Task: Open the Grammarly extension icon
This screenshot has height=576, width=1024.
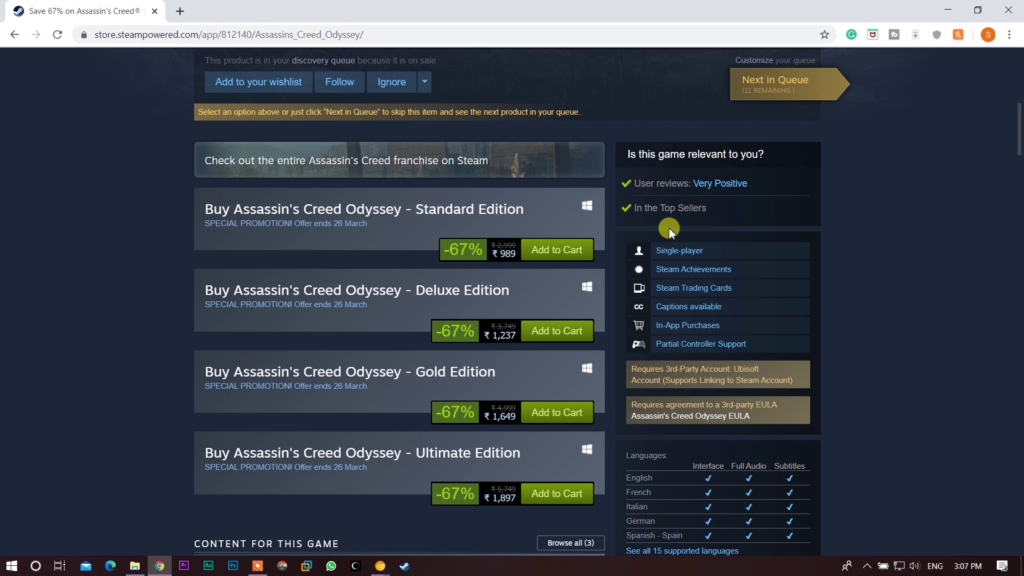Action: point(851,35)
